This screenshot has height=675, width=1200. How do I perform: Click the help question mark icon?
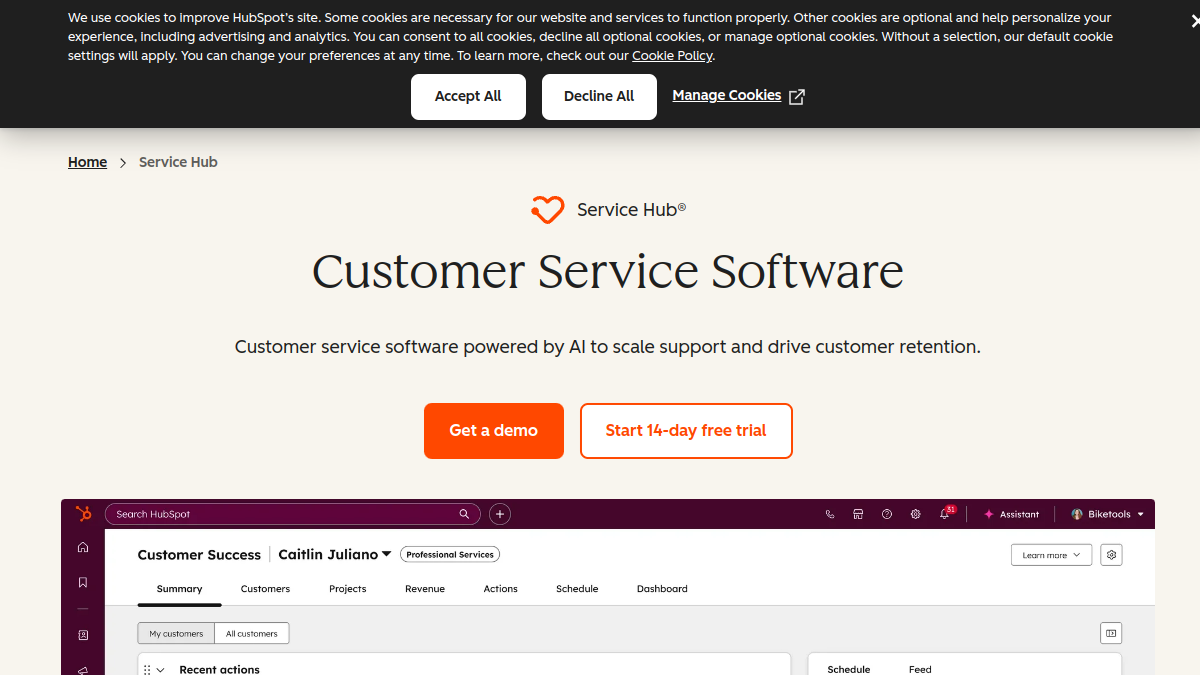click(887, 514)
